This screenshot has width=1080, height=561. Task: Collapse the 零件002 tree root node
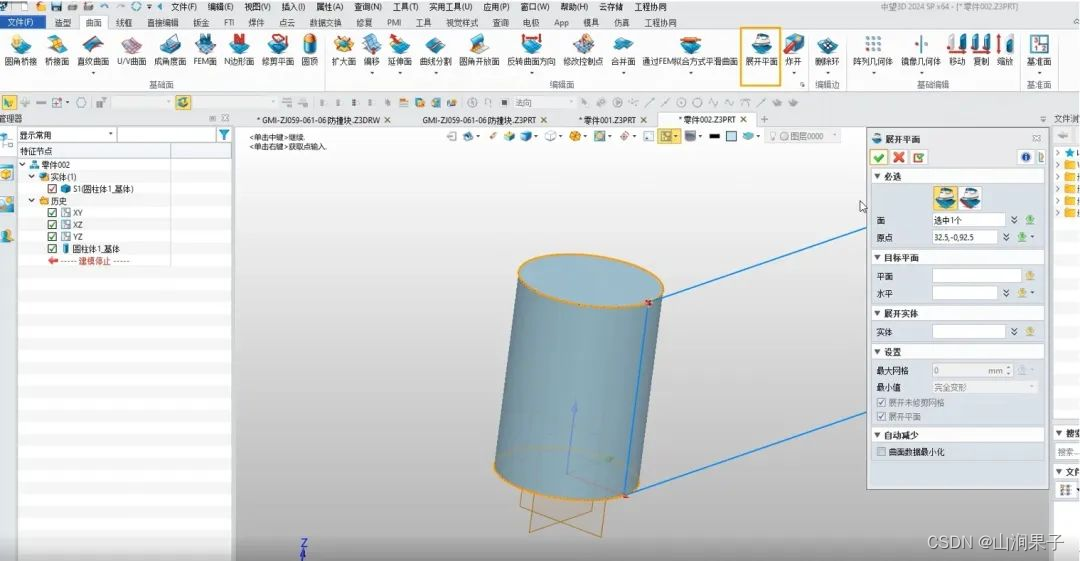23,165
